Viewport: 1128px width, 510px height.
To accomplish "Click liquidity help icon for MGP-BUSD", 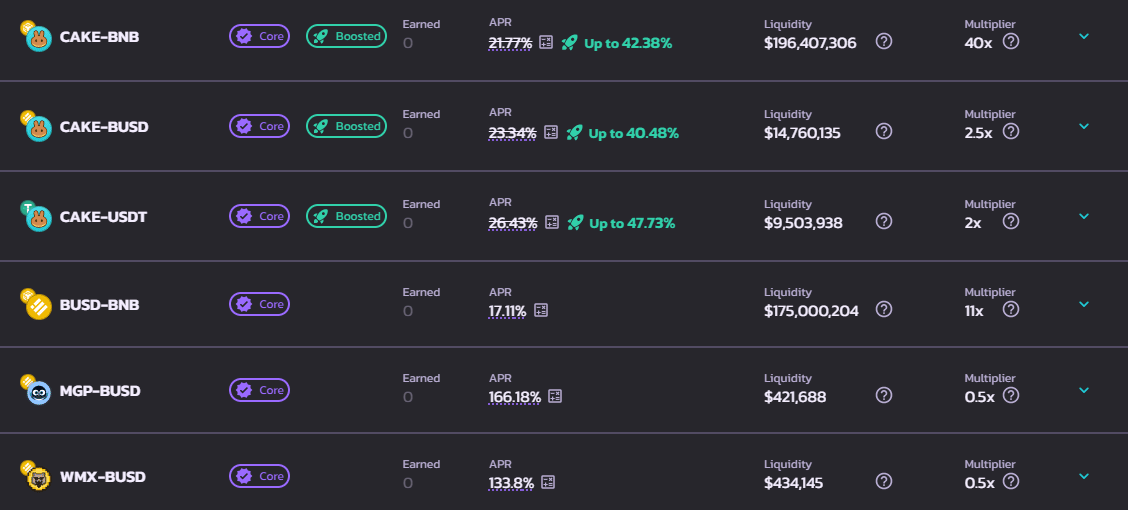I will click(x=884, y=396).
